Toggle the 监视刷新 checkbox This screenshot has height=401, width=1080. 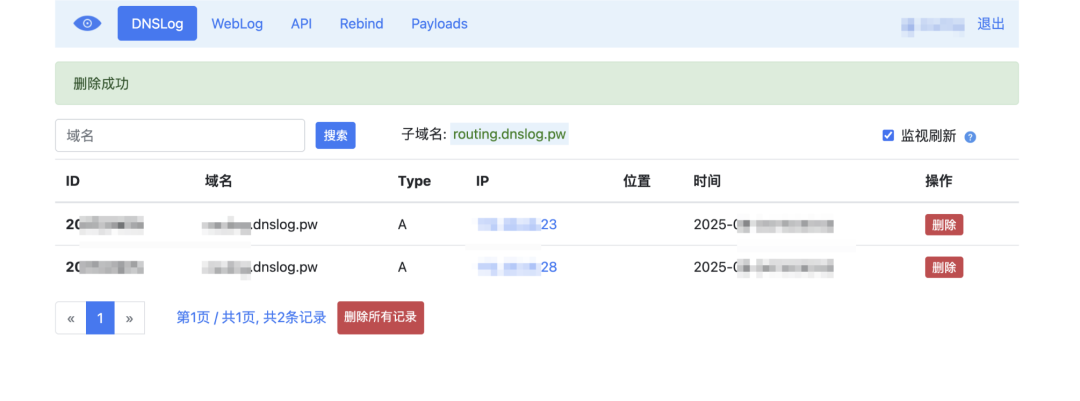(x=889, y=136)
